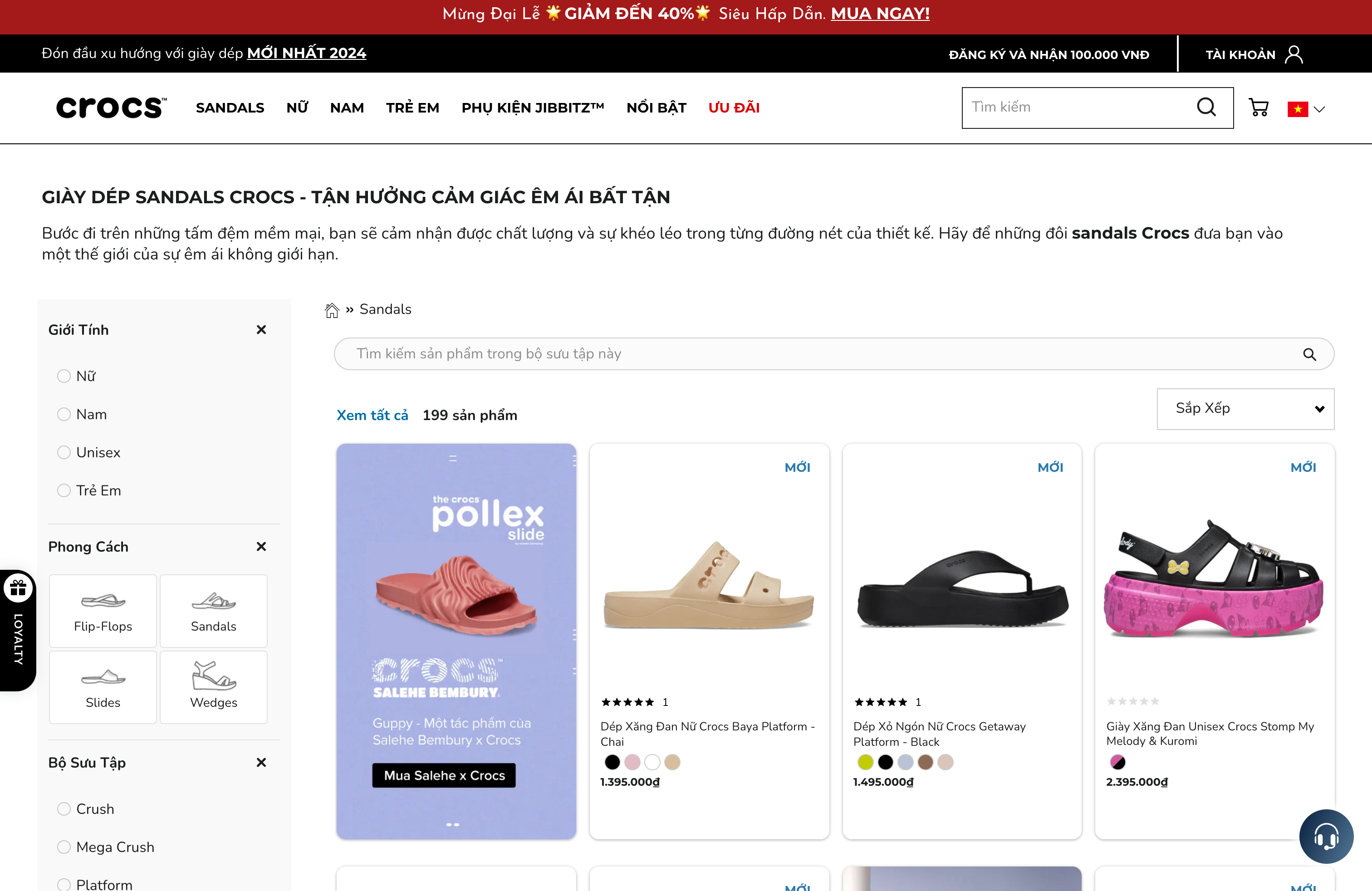Open the TRẺ EM navigation menu
1372x891 pixels.
click(413, 108)
